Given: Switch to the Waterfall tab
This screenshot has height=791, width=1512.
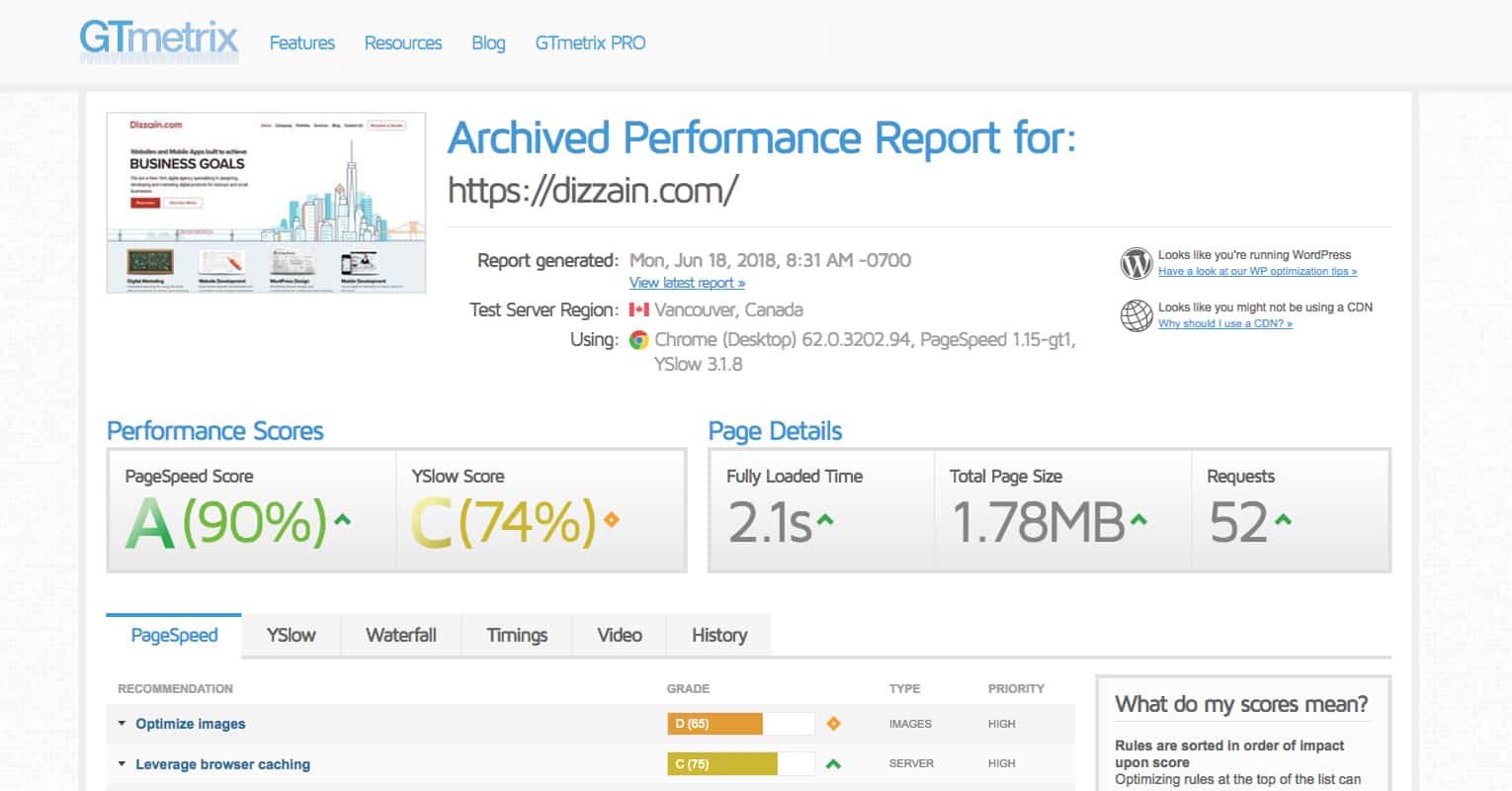Looking at the screenshot, I should [401, 635].
